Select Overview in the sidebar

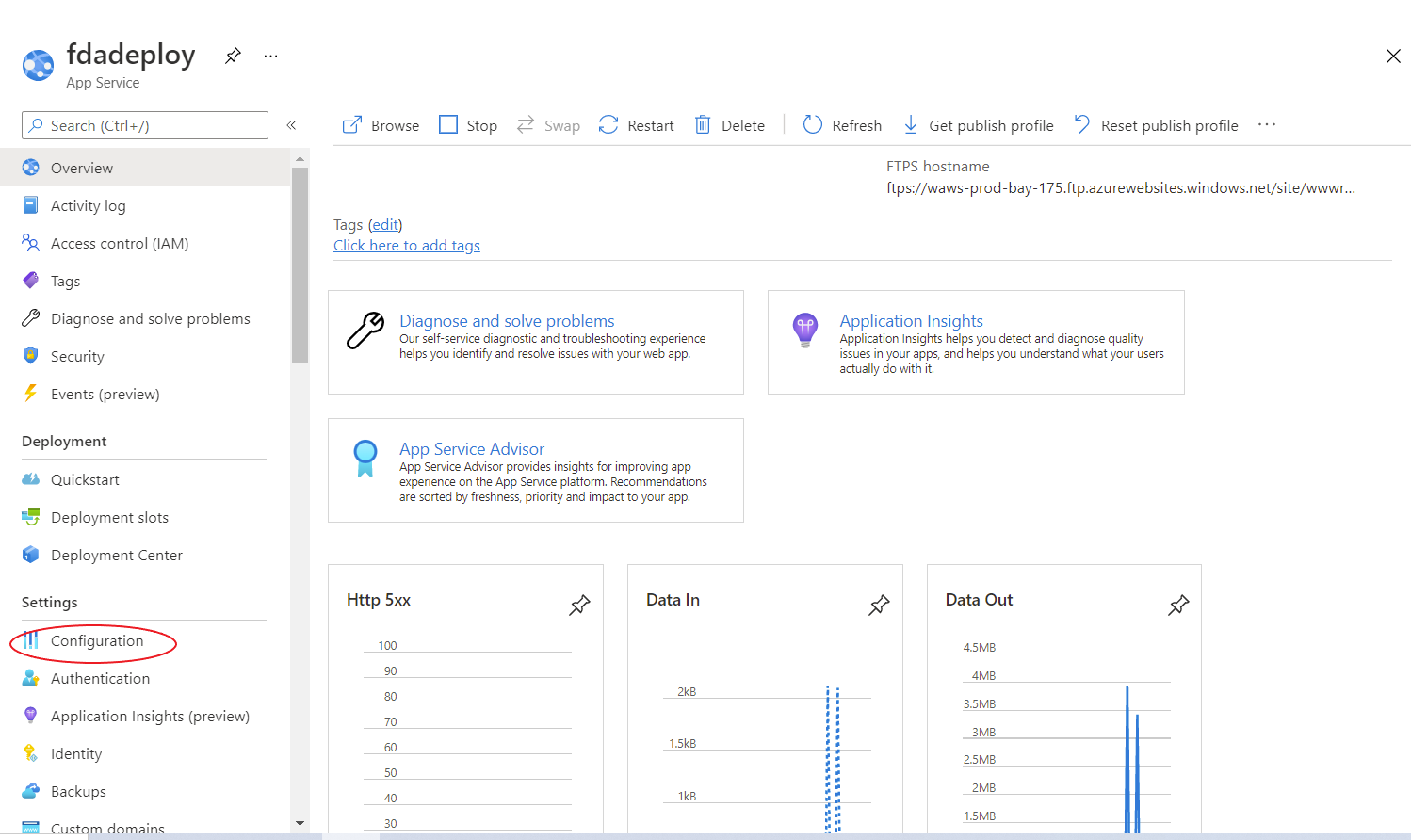(x=145, y=168)
